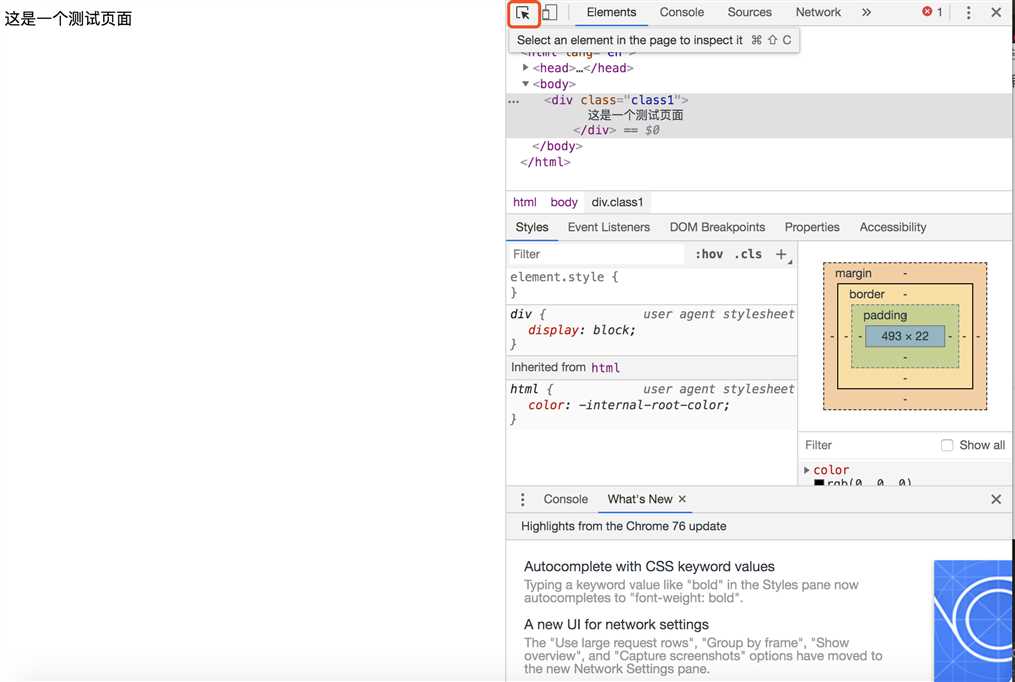The height and width of the screenshot is (682, 1015).
Task: Activate the select element inspect tool
Action: pyautogui.click(x=523, y=13)
